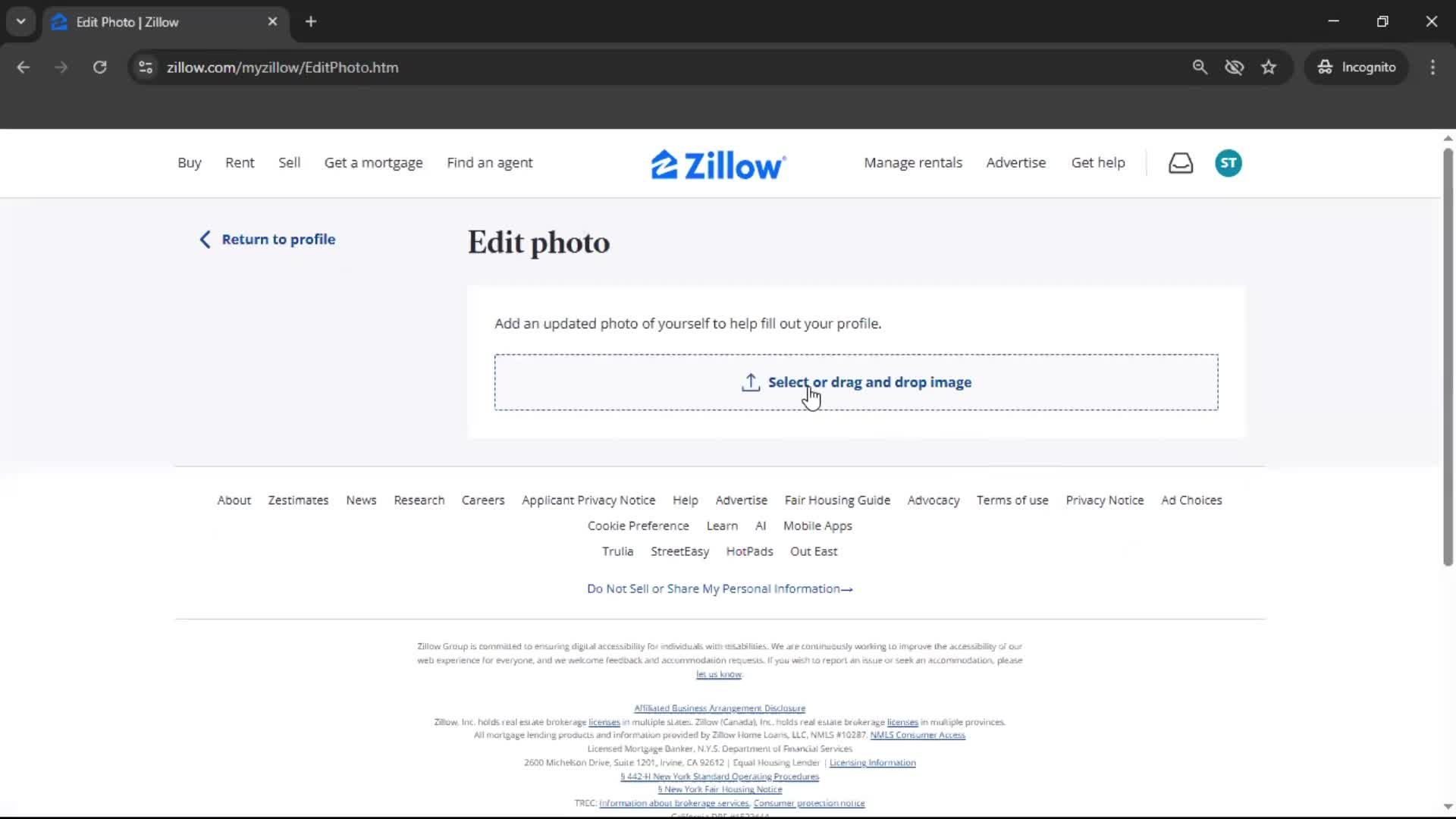Click the third-party cookies eye icon

pyautogui.click(x=1235, y=67)
